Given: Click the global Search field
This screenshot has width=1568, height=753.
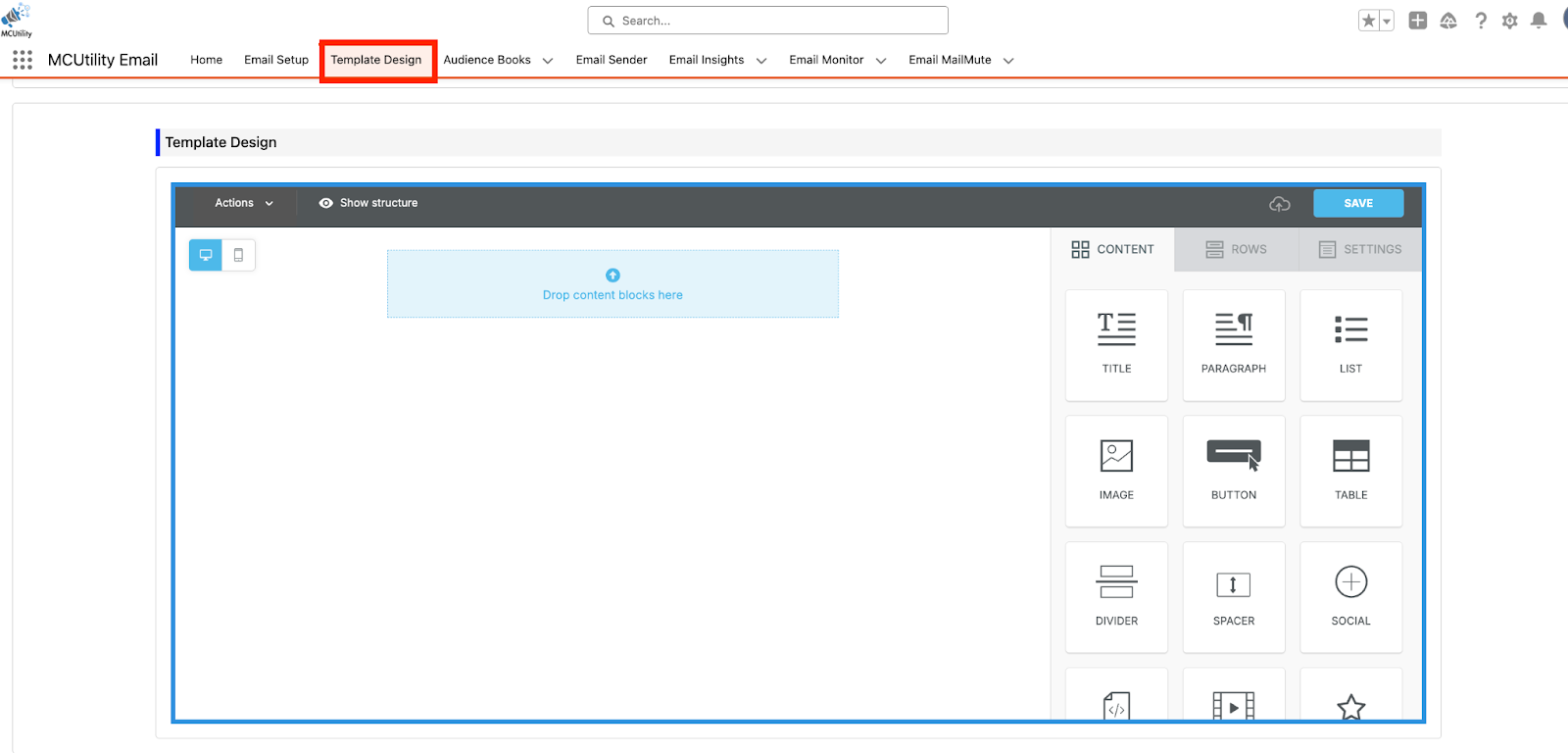Looking at the screenshot, I should coord(767,21).
